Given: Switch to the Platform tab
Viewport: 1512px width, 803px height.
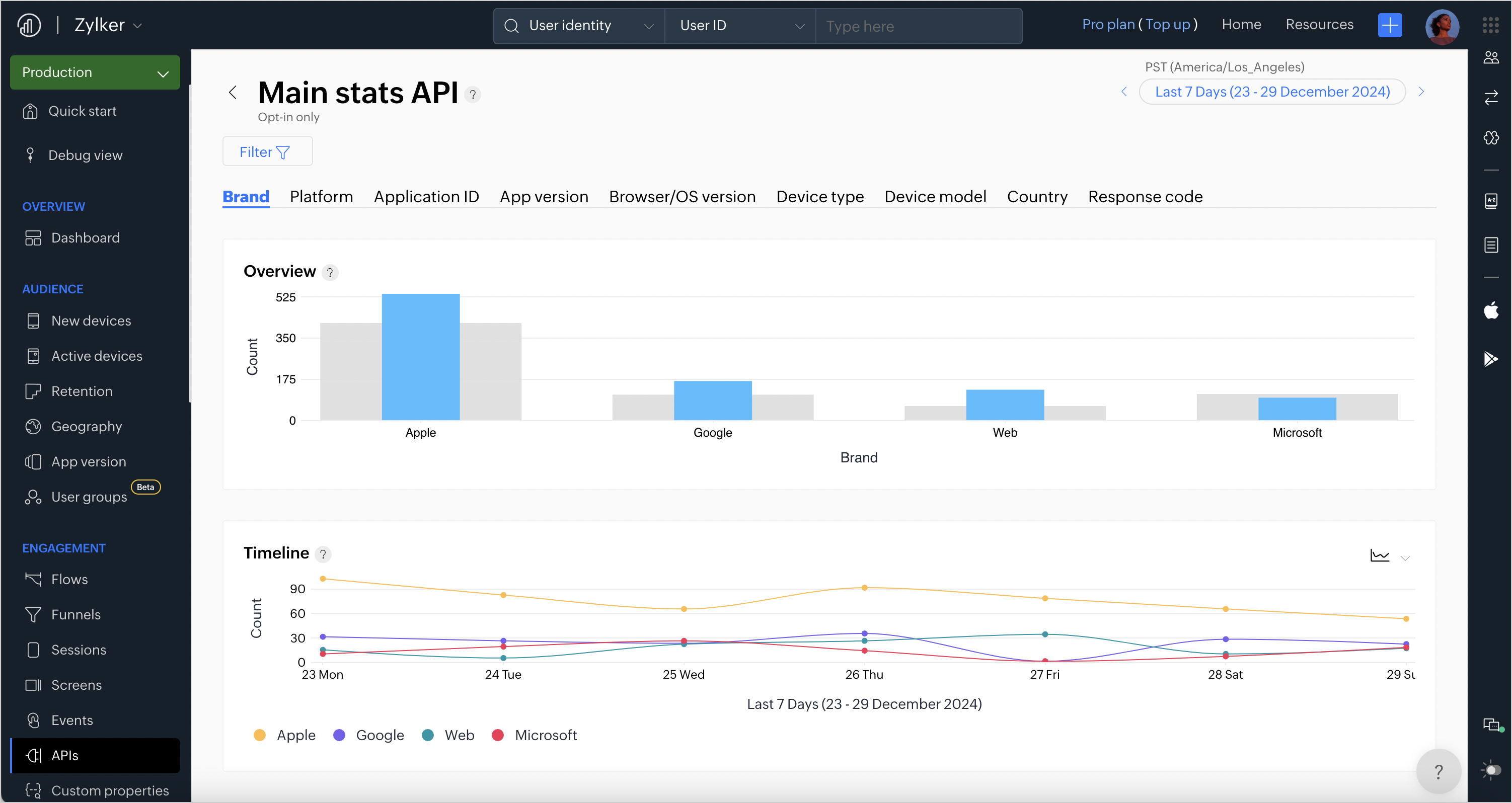Looking at the screenshot, I should click(x=321, y=197).
